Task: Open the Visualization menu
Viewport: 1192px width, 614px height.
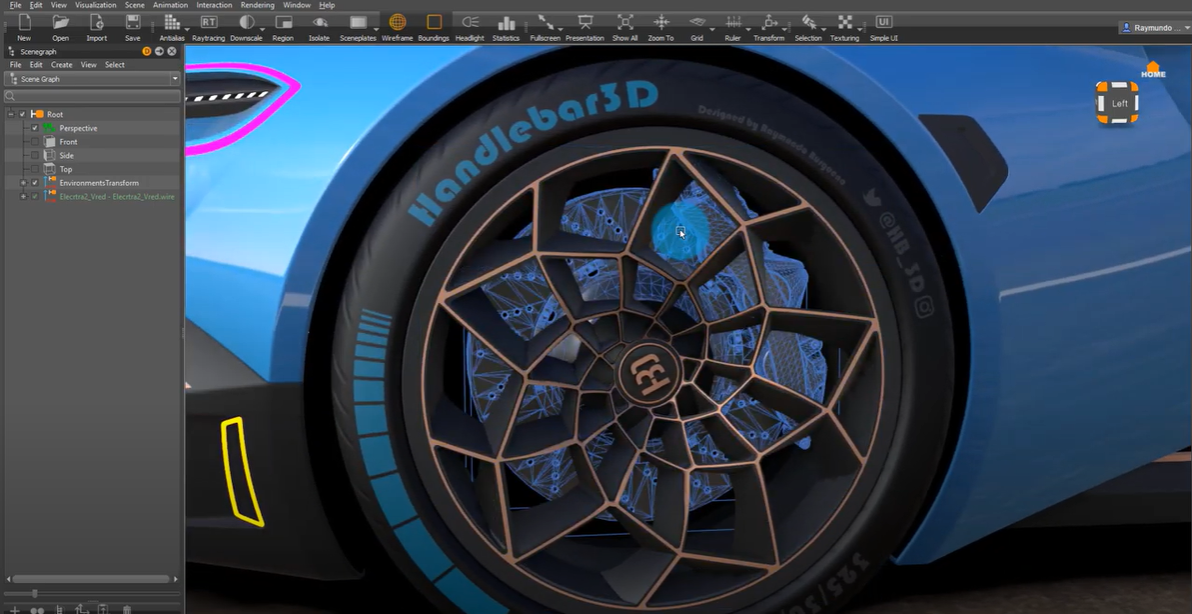Action: 96,5
